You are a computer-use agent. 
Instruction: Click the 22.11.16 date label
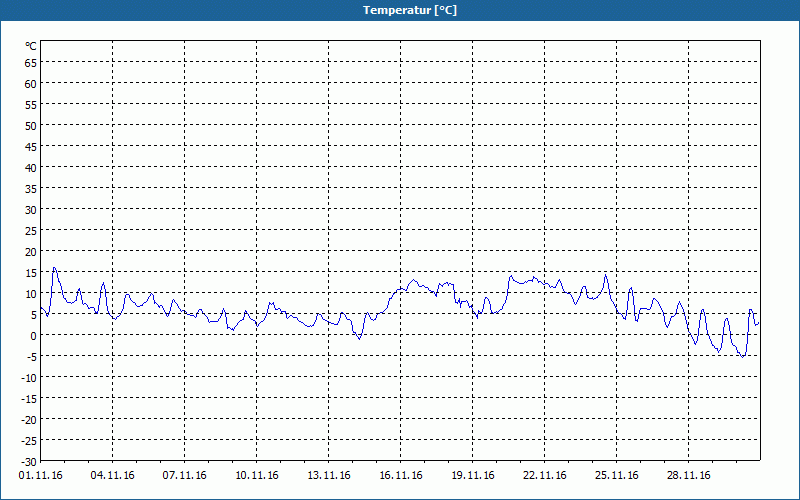click(544, 475)
